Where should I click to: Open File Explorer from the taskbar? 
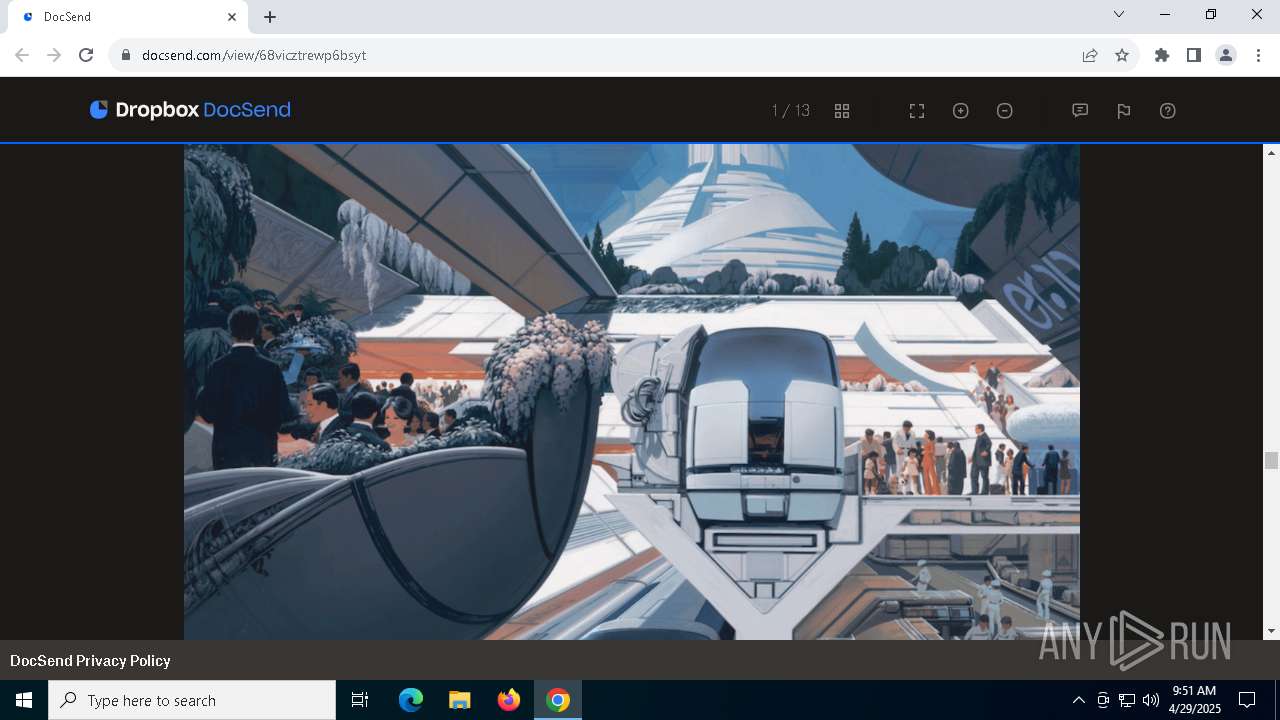pos(460,700)
